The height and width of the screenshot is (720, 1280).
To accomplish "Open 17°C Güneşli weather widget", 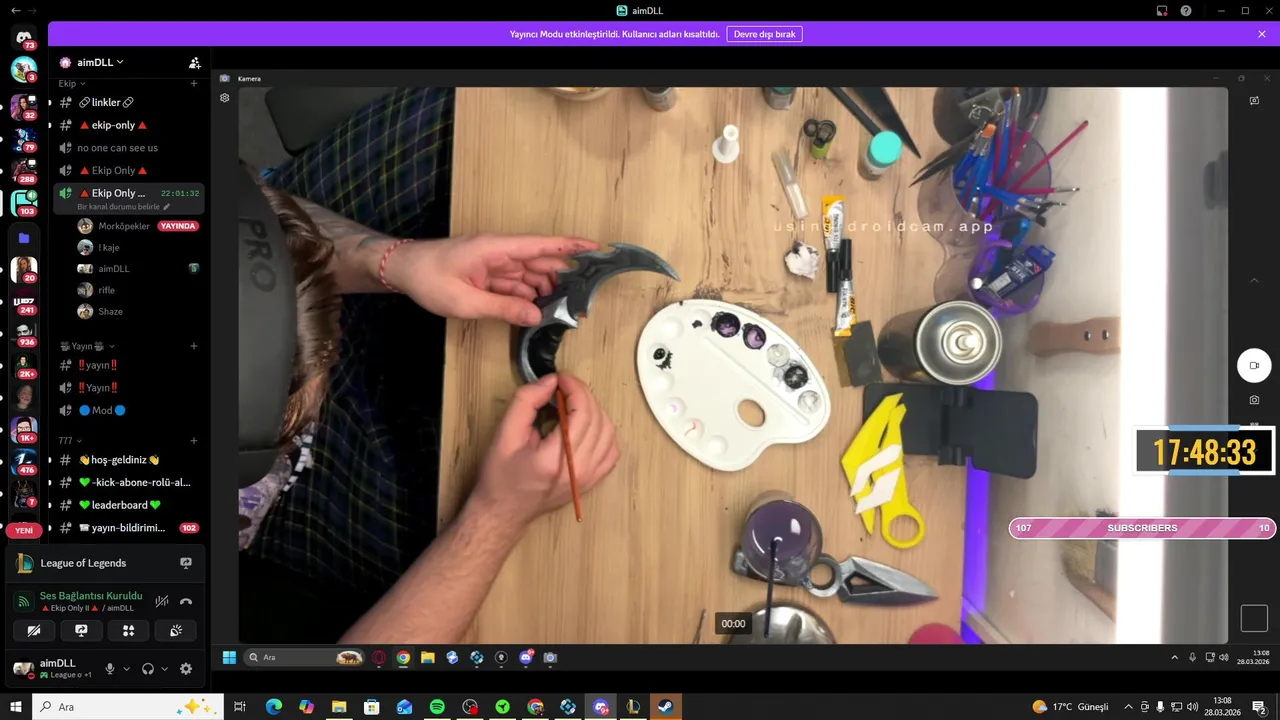I will click(1070, 707).
